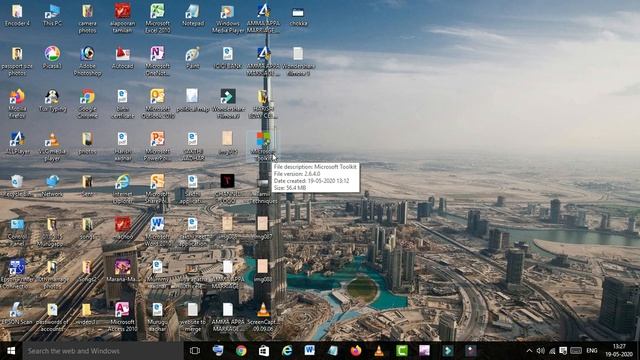Image resolution: width=640 pixels, height=360 pixels.
Task: Launch Picasa 3 desktop shortcut
Action: tap(52, 58)
